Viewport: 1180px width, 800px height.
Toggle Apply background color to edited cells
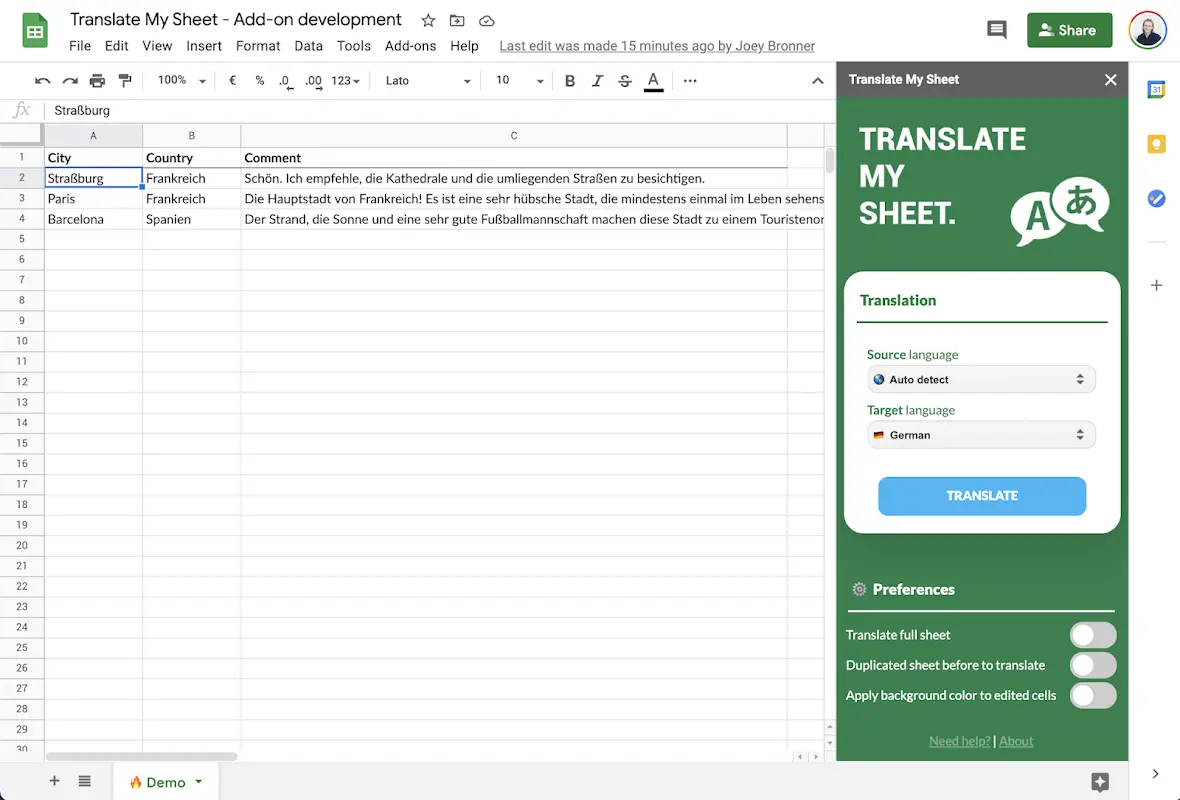coord(1093,695)
